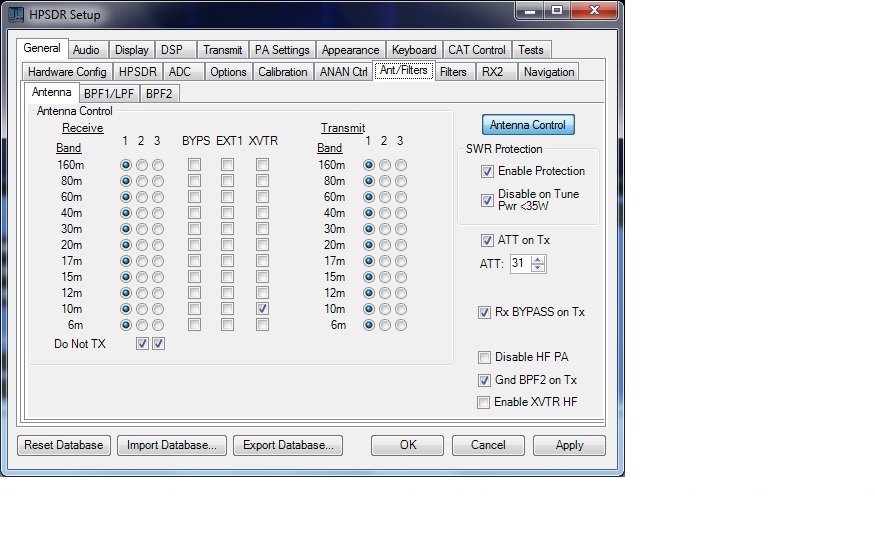Toggle Gnd BPF2 on Tx checkbox
The image size is (875, 540).
[x=484, y=380]
